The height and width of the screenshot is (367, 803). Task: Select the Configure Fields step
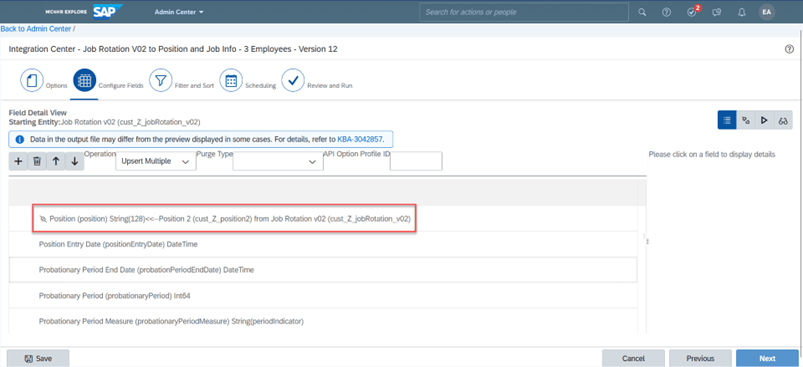coord(109,81)
